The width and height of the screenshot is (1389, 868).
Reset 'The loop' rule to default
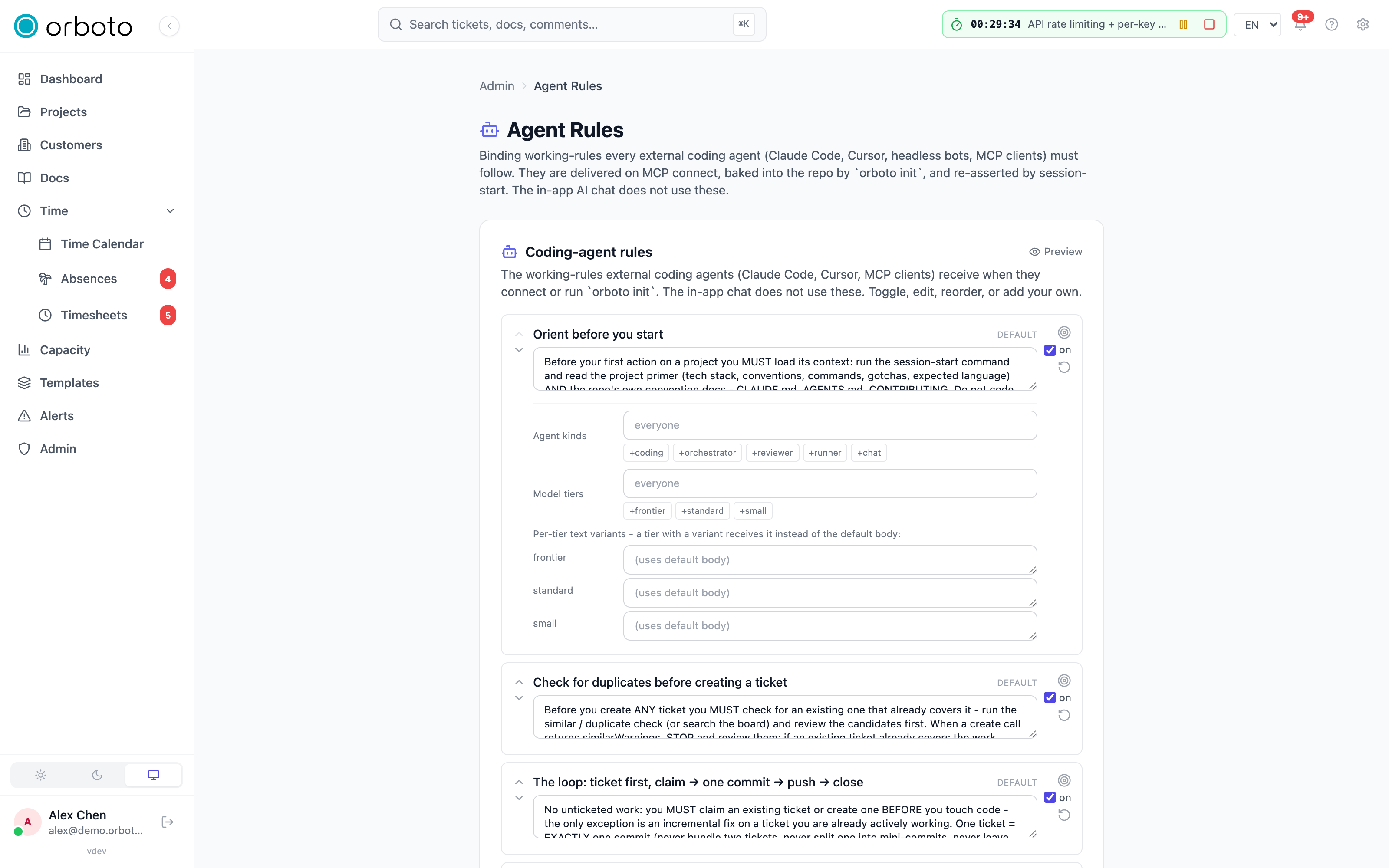pos(1064,815)
